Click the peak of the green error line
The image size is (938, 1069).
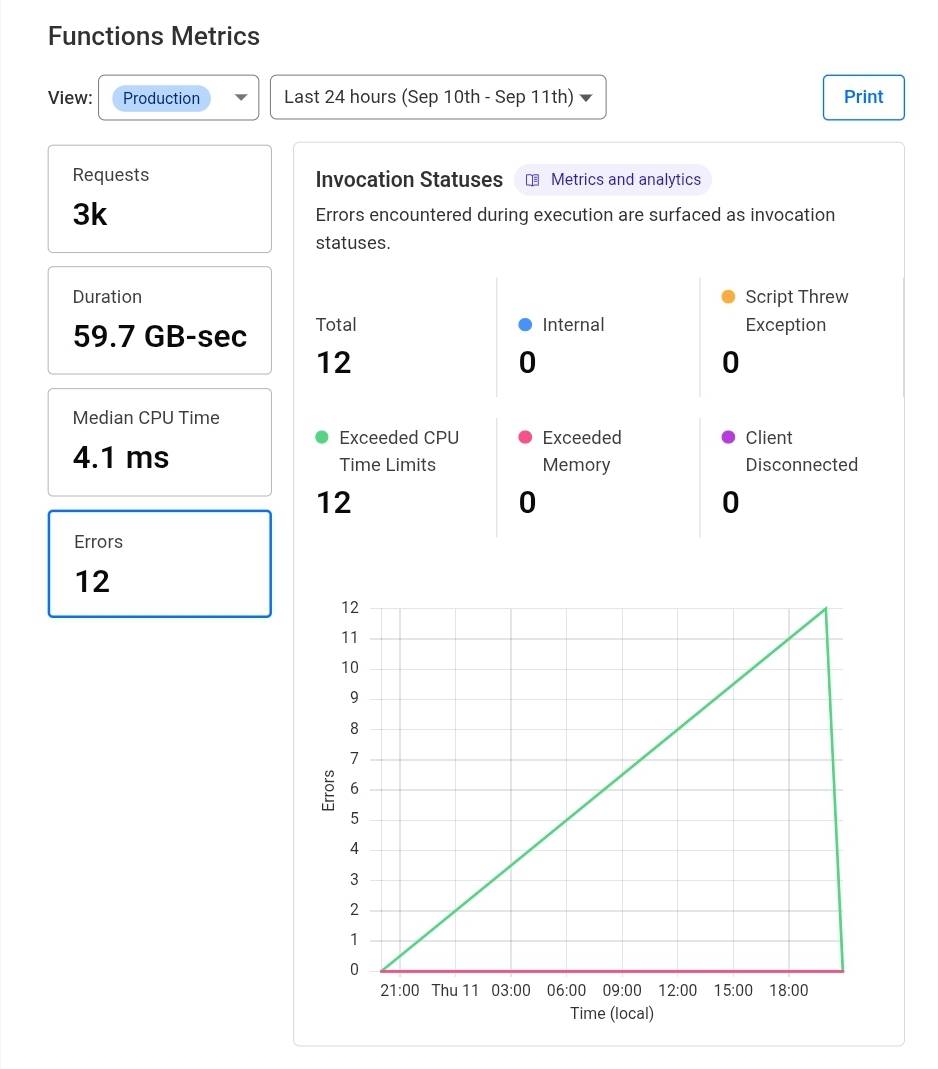pyautogui.click(x=826, y=608)
